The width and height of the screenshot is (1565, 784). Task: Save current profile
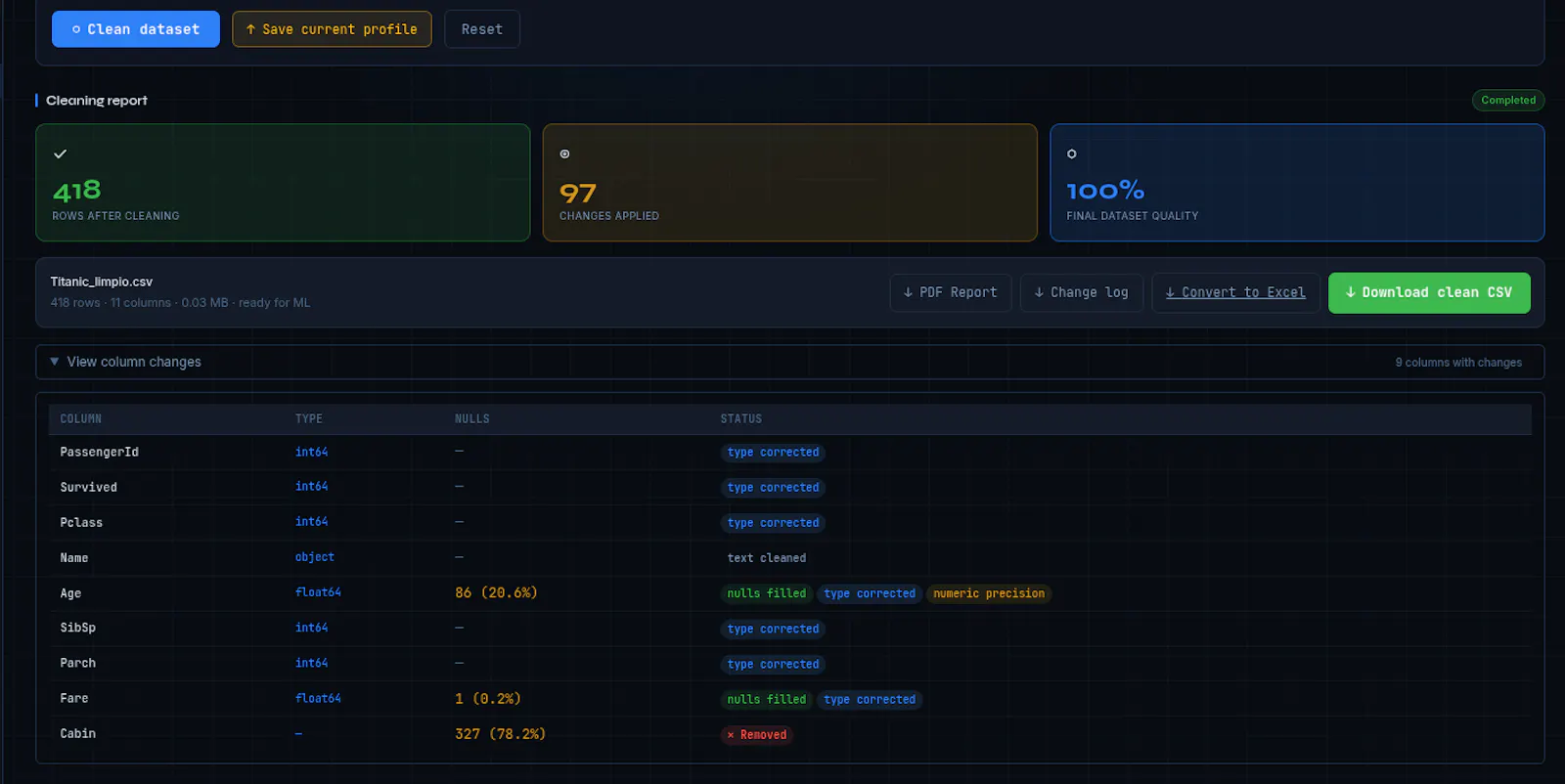point(332,29)
